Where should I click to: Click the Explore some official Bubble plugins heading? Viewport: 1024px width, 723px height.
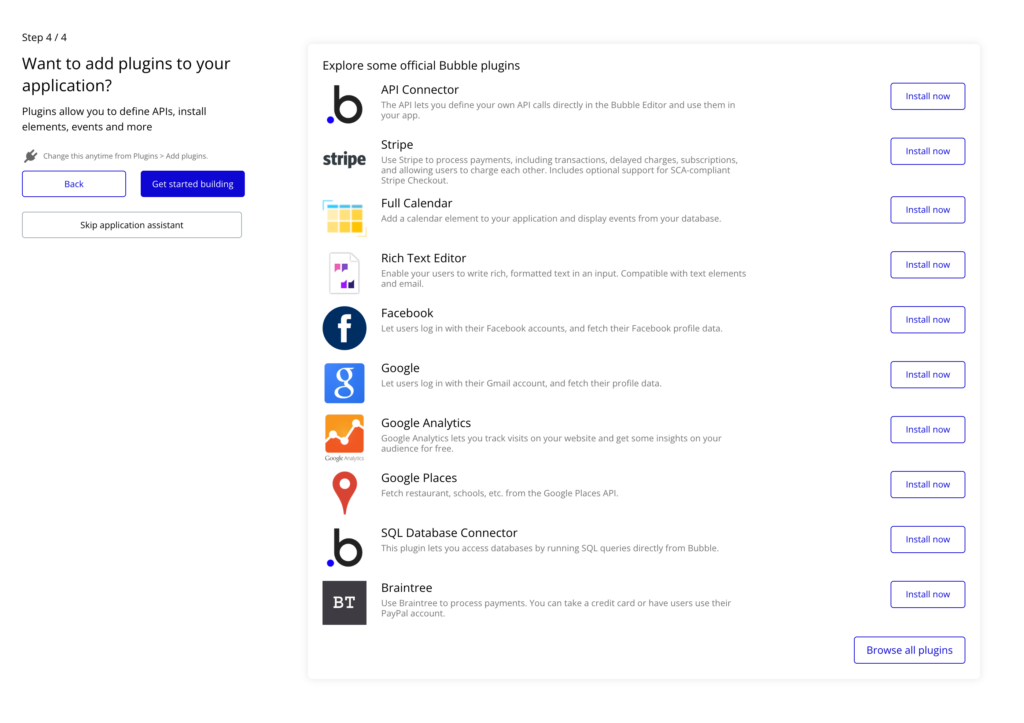point(421,65)
